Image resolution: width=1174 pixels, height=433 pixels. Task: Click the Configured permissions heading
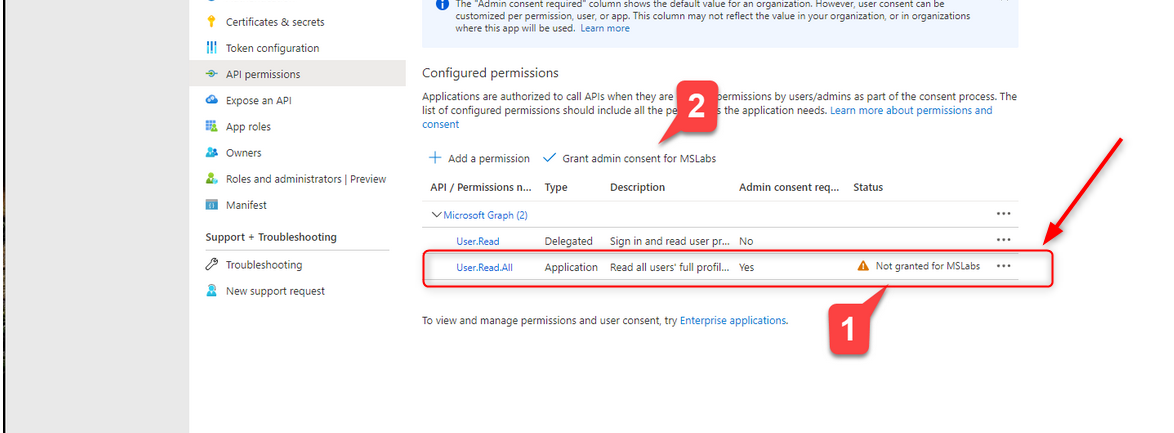pyautogui.click(x=490, y=73)
